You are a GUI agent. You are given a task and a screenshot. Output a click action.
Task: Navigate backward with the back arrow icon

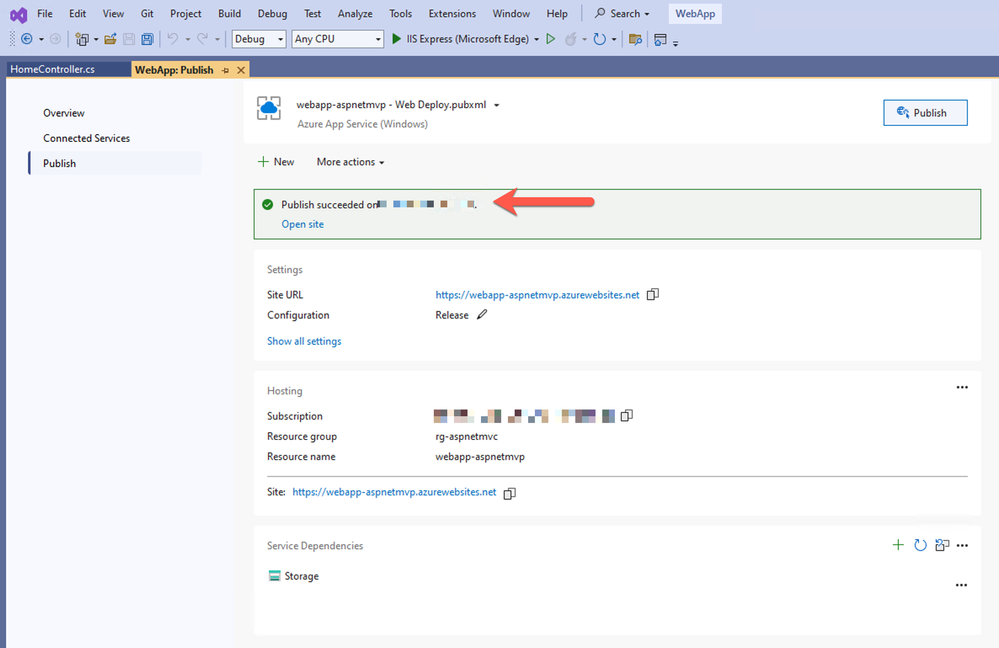pyautogui.click(x=27, y=39)
